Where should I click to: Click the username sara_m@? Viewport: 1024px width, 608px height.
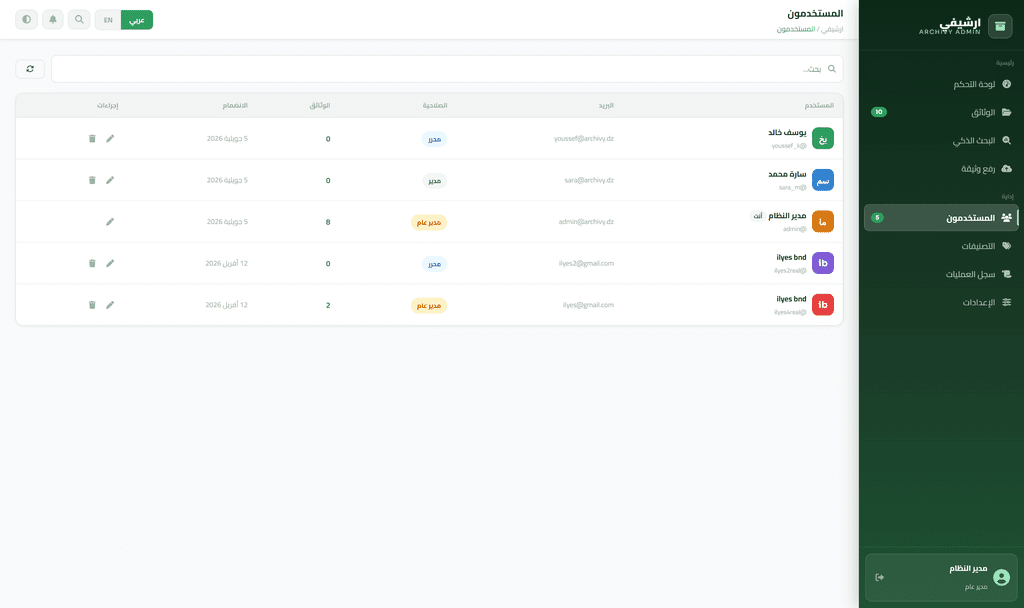coord(793,187)
